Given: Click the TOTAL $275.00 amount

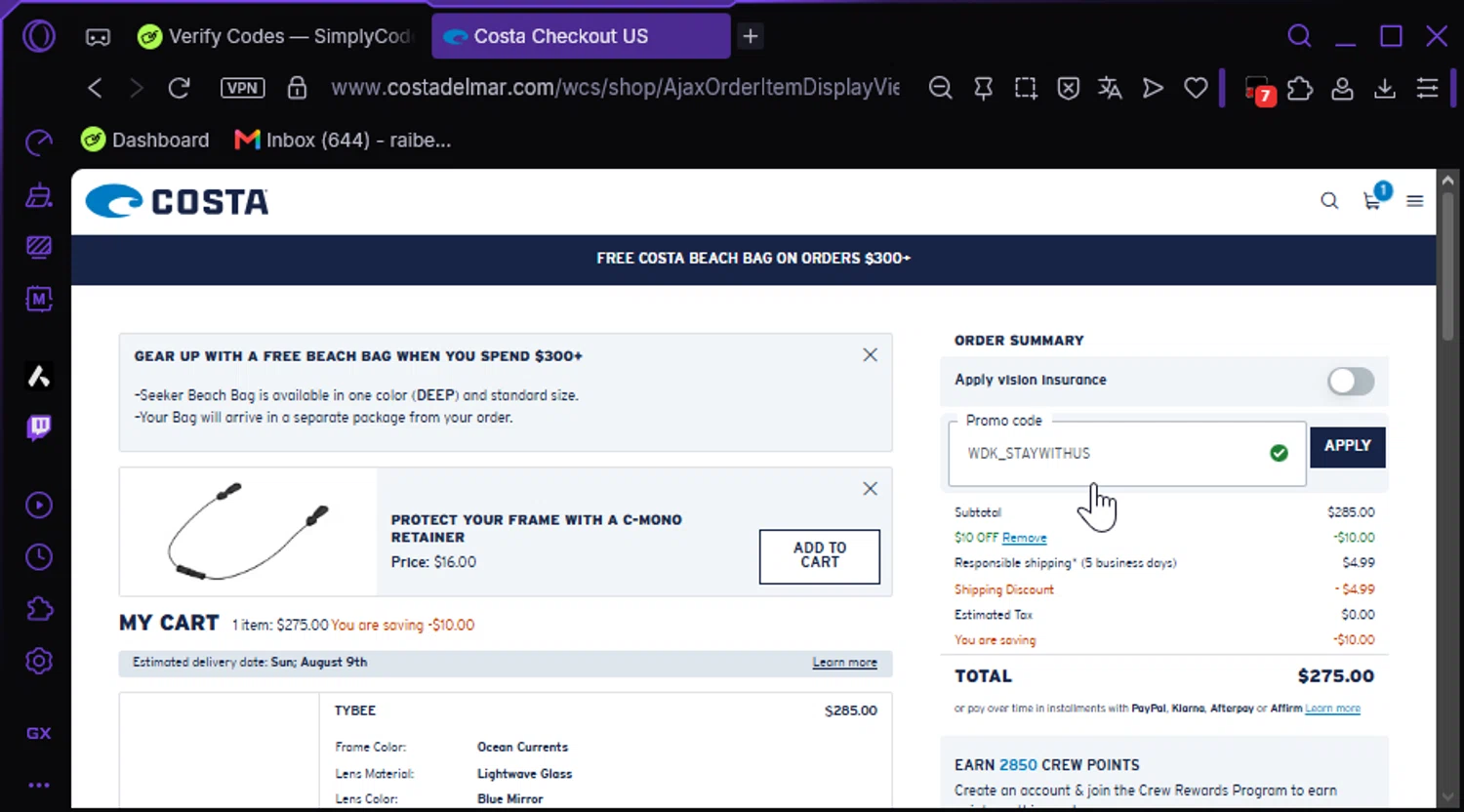Looking at the screenshot, I should pos(1335,676).
